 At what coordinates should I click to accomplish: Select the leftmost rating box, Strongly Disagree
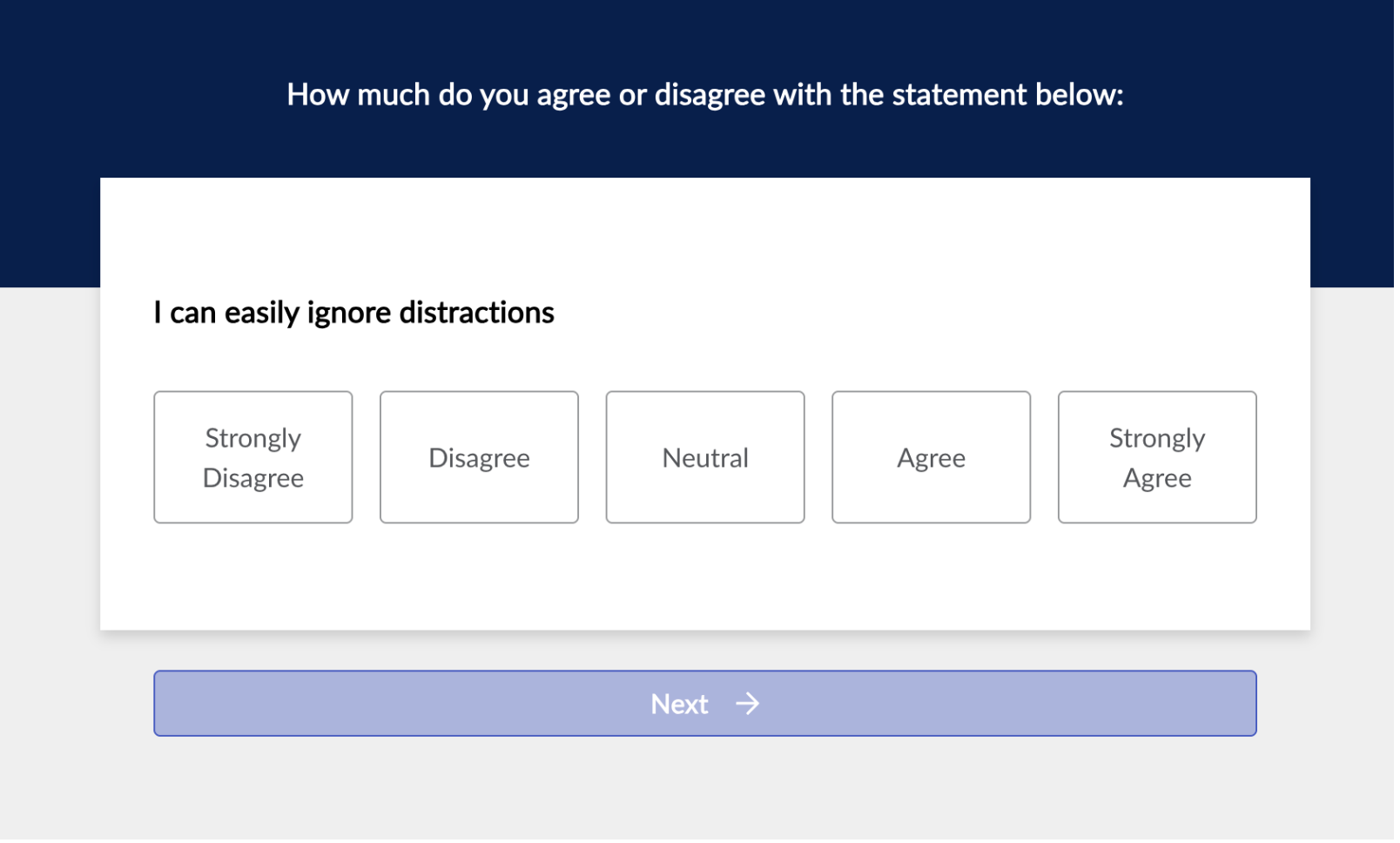click(x=253, y=458)
